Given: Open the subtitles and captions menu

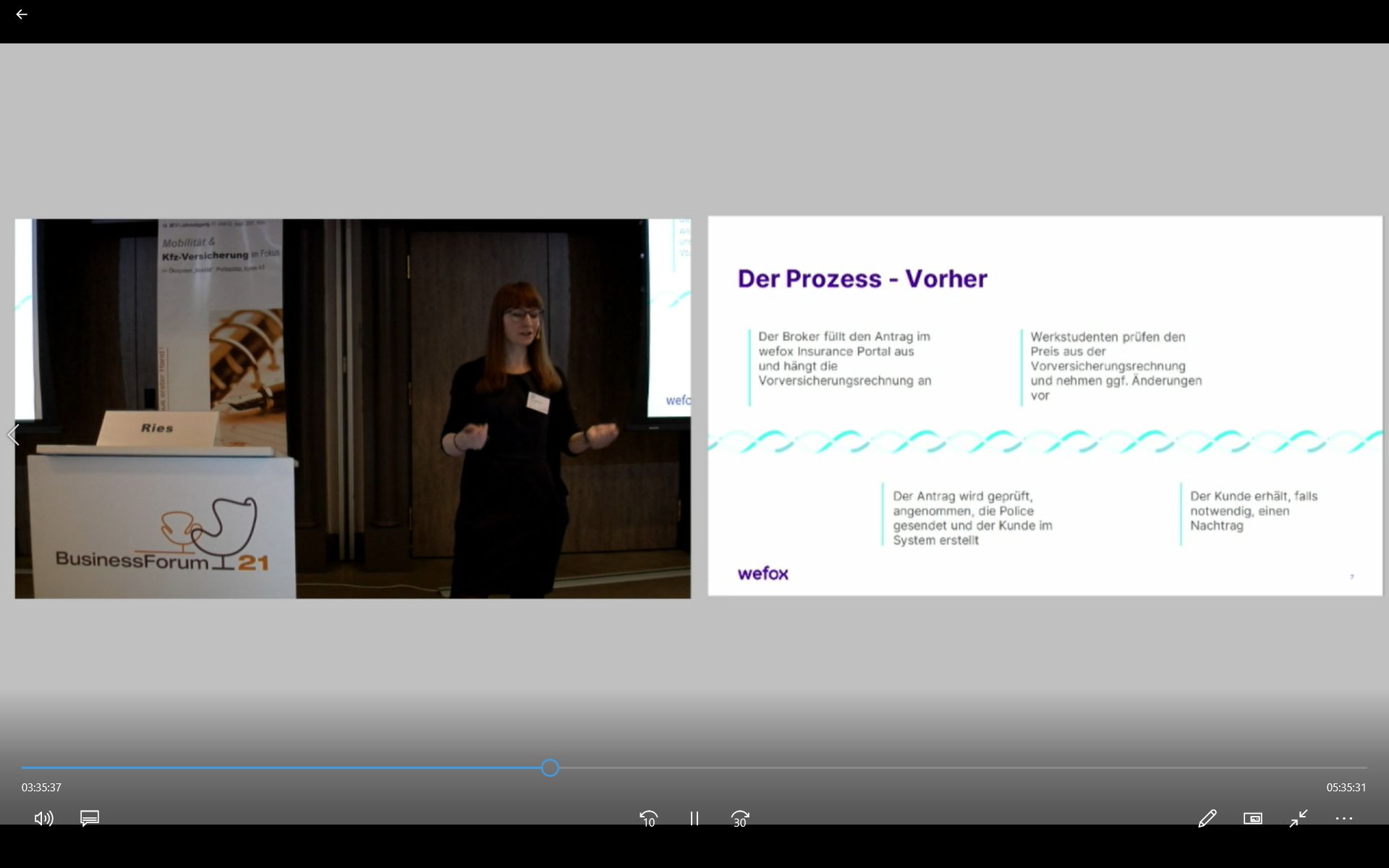Looking at the screenshot, I should 90,818.
